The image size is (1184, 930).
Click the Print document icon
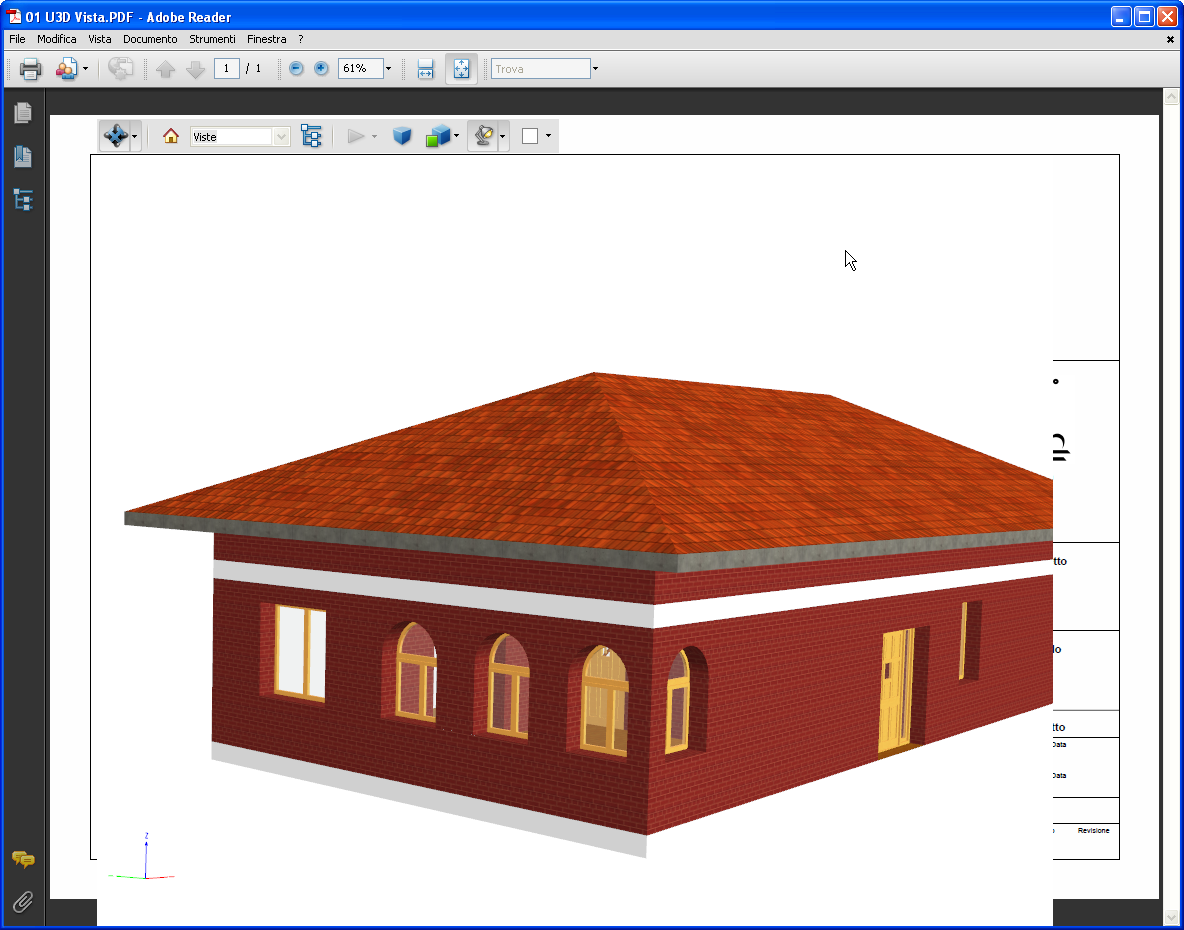tap(29, 68)
